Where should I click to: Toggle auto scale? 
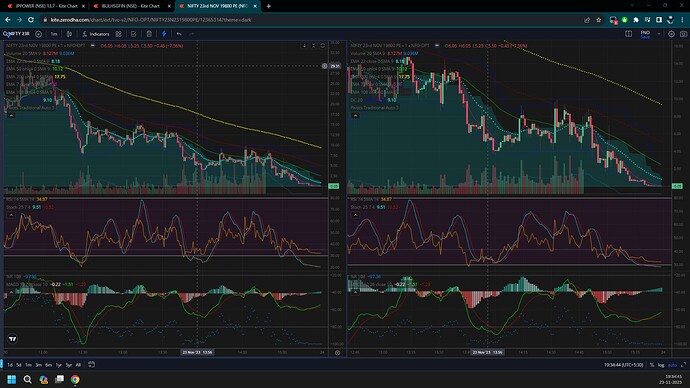pos(672,365)
